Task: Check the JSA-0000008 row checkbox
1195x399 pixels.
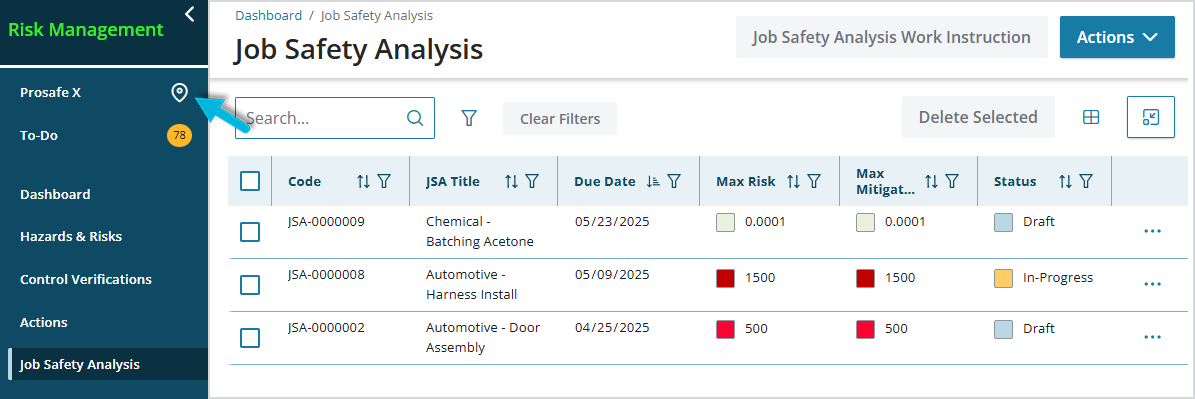Action: (250, 285)
